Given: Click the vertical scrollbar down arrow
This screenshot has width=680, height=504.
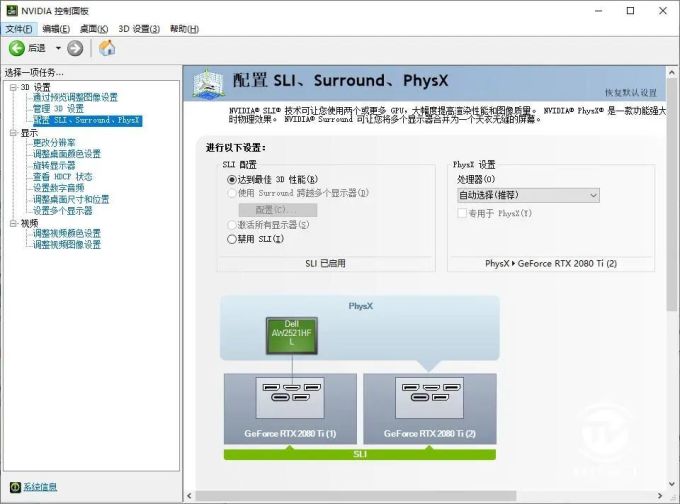Looking at the screenshot, I should tap(672, 484).
